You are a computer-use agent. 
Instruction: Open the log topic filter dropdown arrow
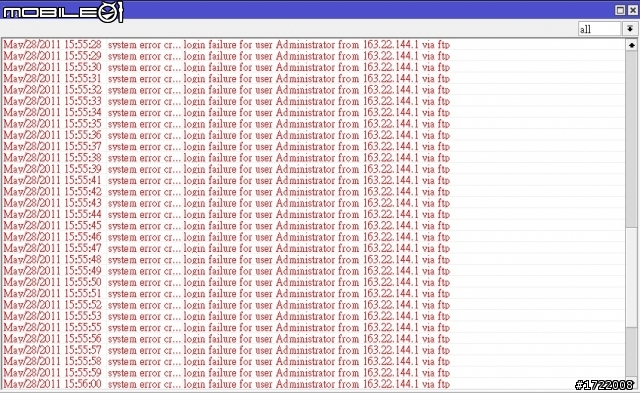(630, 29)
